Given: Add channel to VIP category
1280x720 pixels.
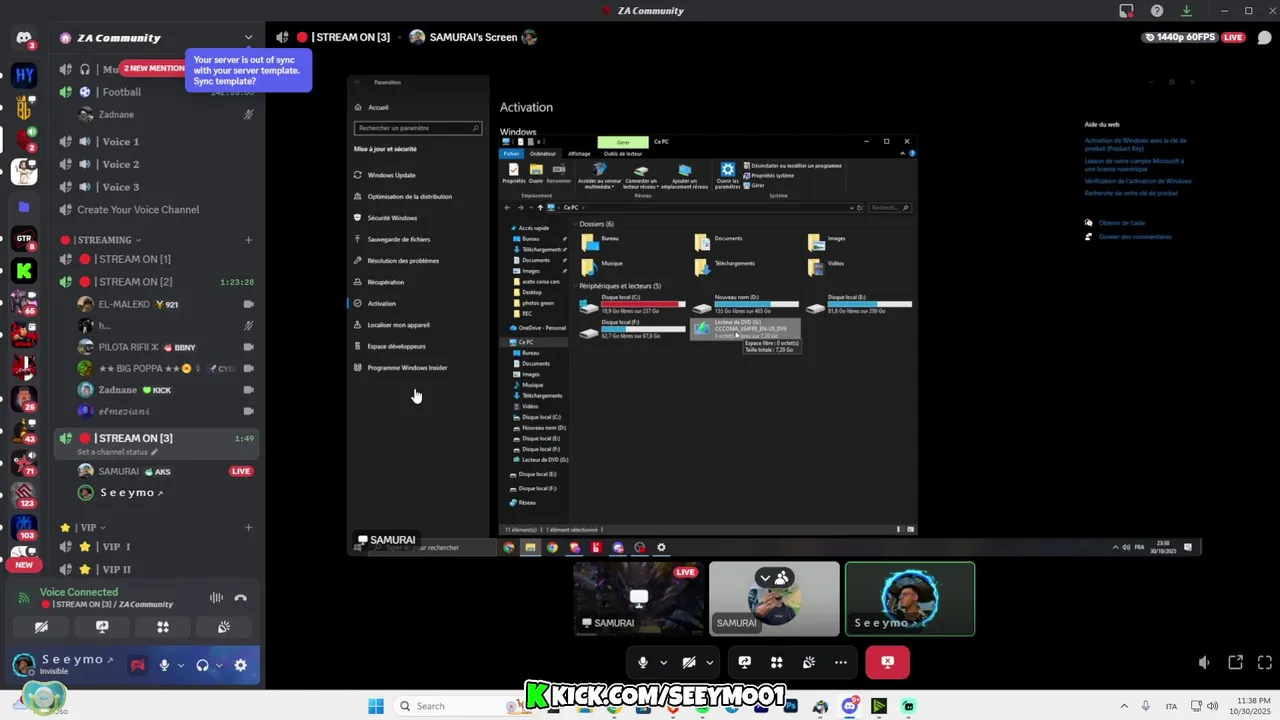Looking at the screenshot, I should pyautogui.click(x=248, y=528).
